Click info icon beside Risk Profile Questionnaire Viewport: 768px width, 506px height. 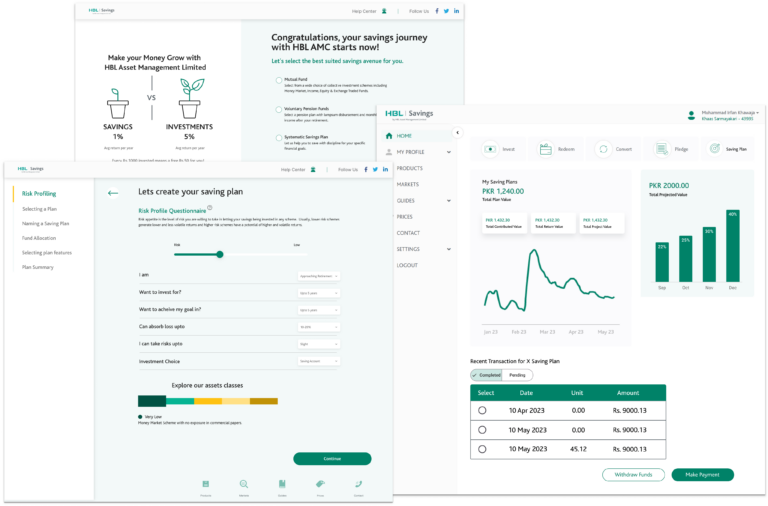(x=210, y=208)
